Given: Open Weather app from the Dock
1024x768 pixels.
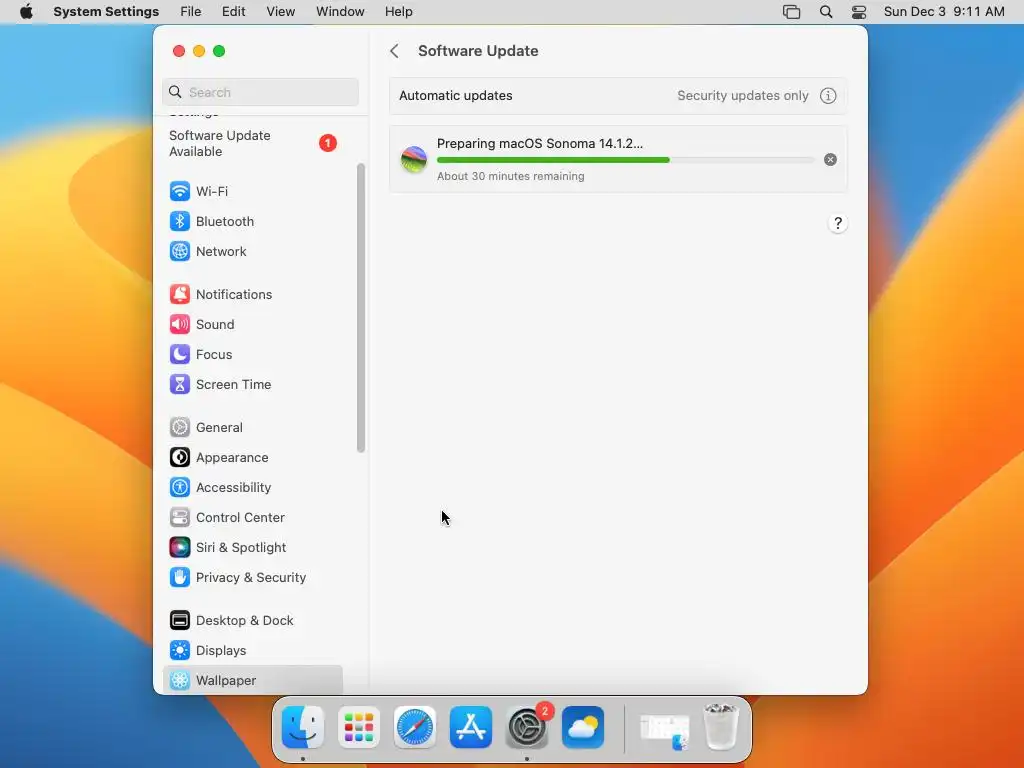Looking at the screenshot, I should coord(583,728).
